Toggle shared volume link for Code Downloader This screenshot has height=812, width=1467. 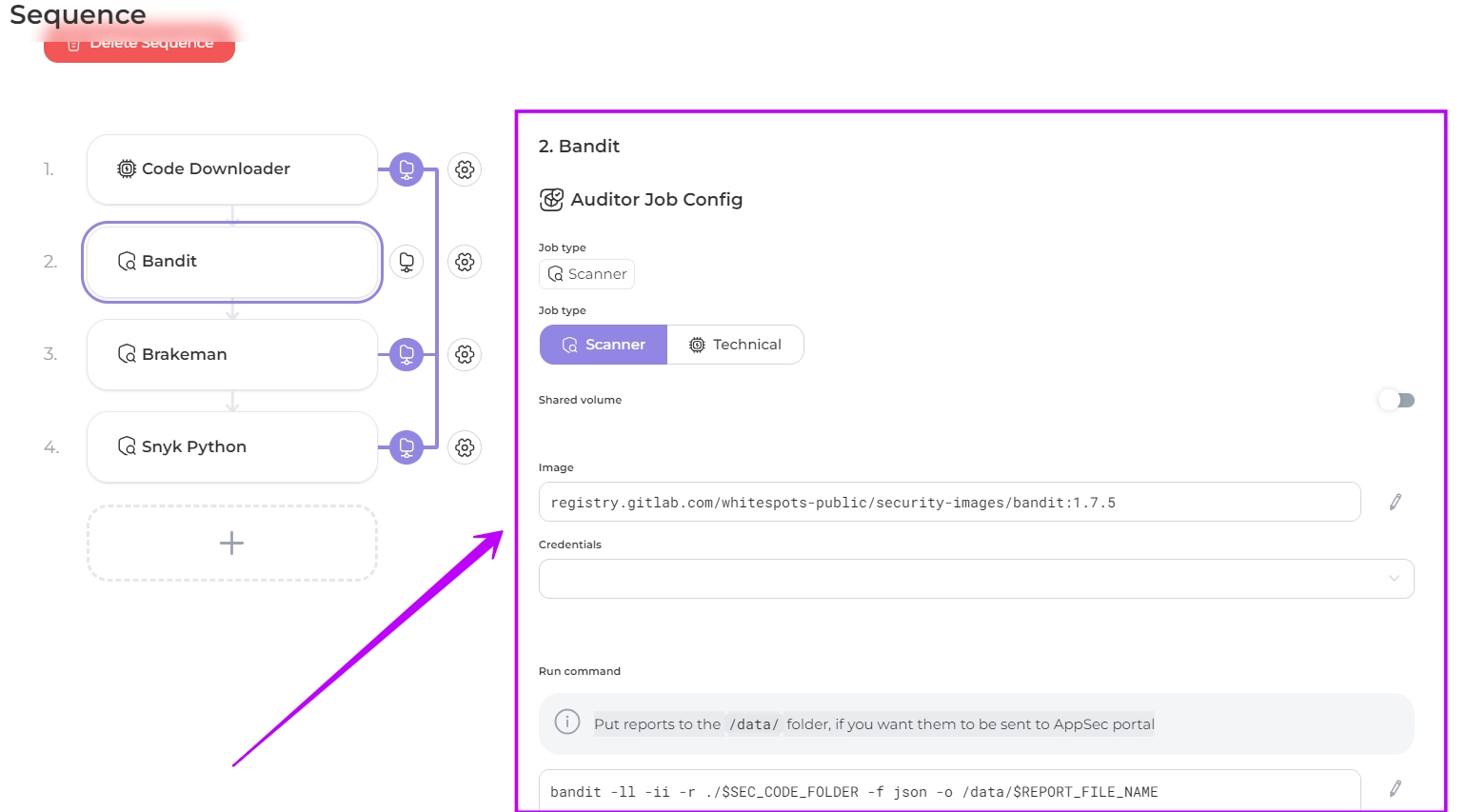click(x=406, y=169)
